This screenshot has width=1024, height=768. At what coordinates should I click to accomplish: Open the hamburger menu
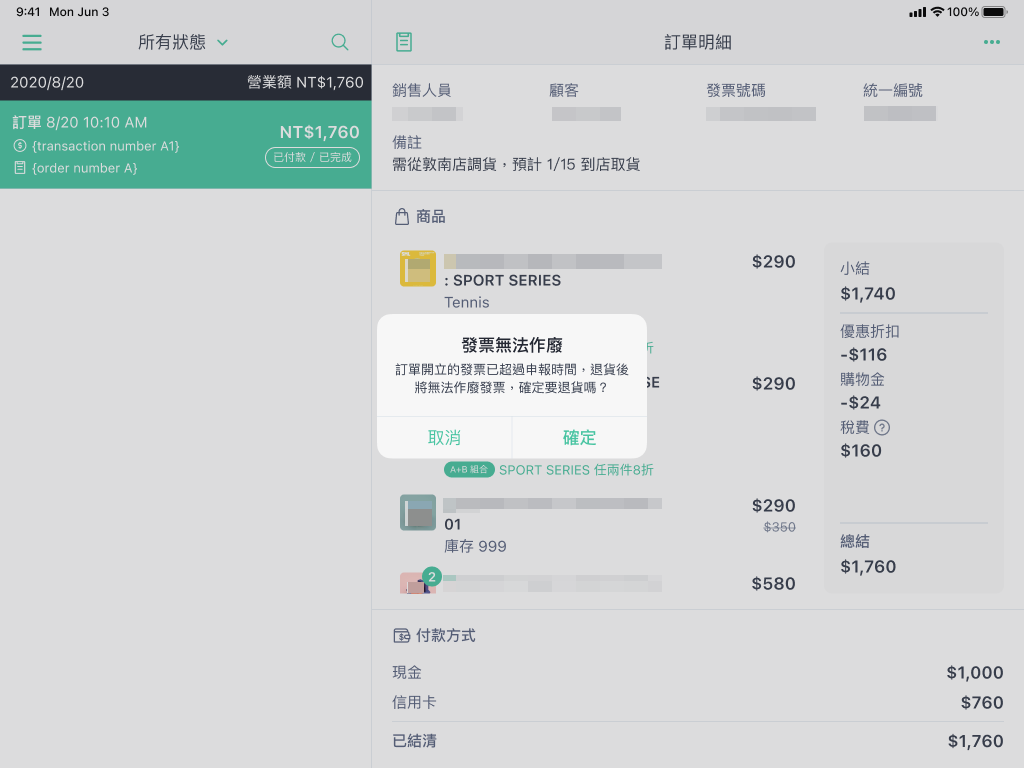click(32, 42)
